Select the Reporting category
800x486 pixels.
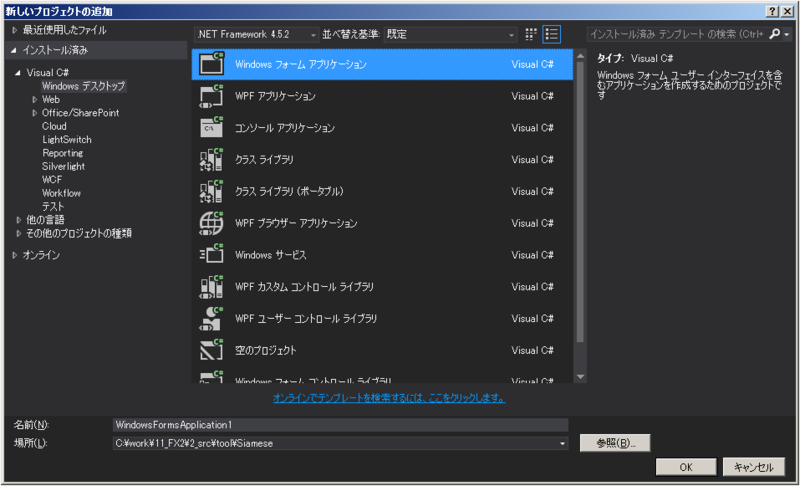click(x=62, y=152)
